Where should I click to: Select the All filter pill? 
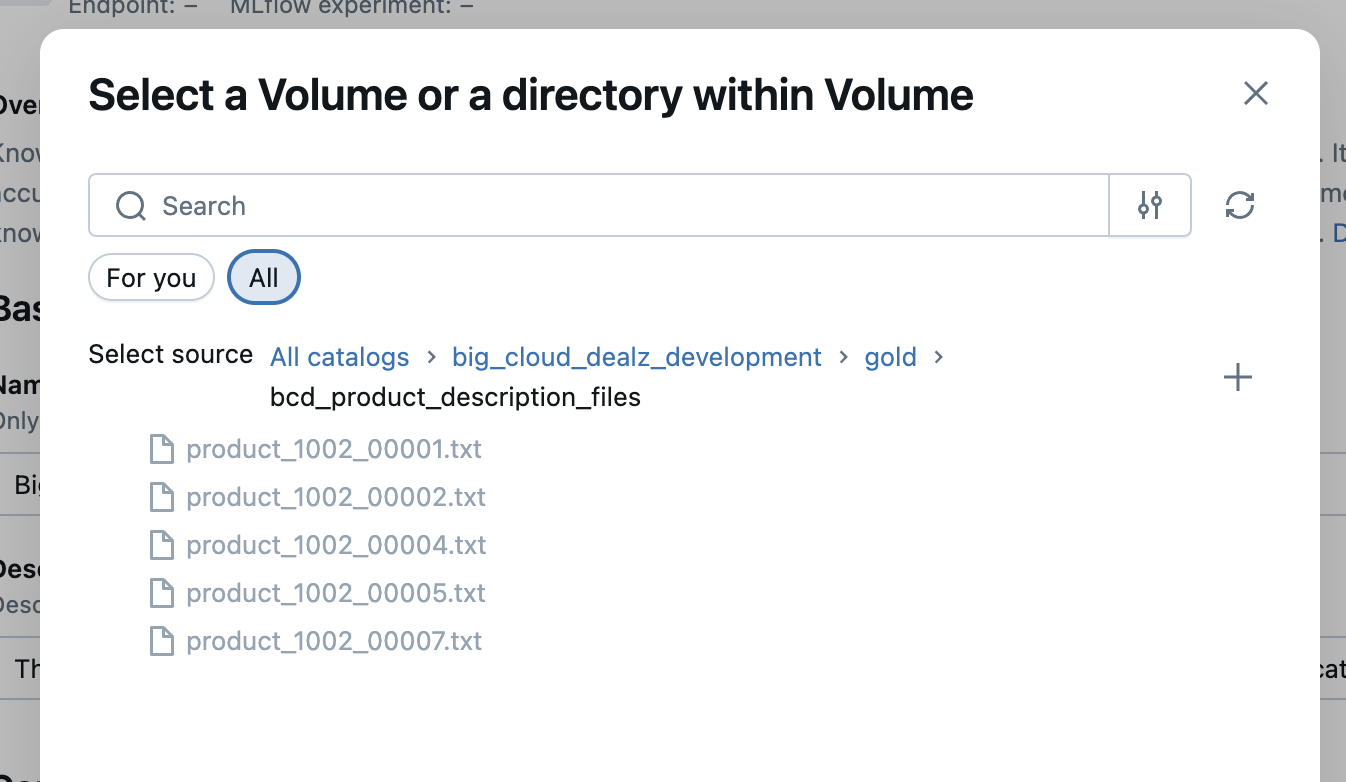pyautogui.click(x=264, y=278)
